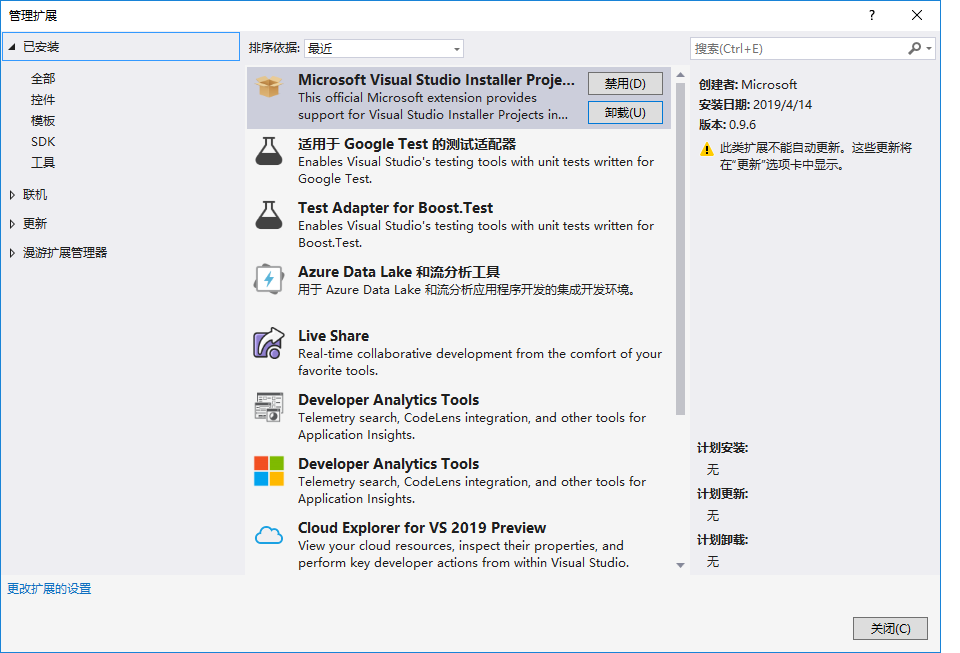Click the flask icon for Google Test adapter
The image size is (960, 653).
click(x=268, y=153)
